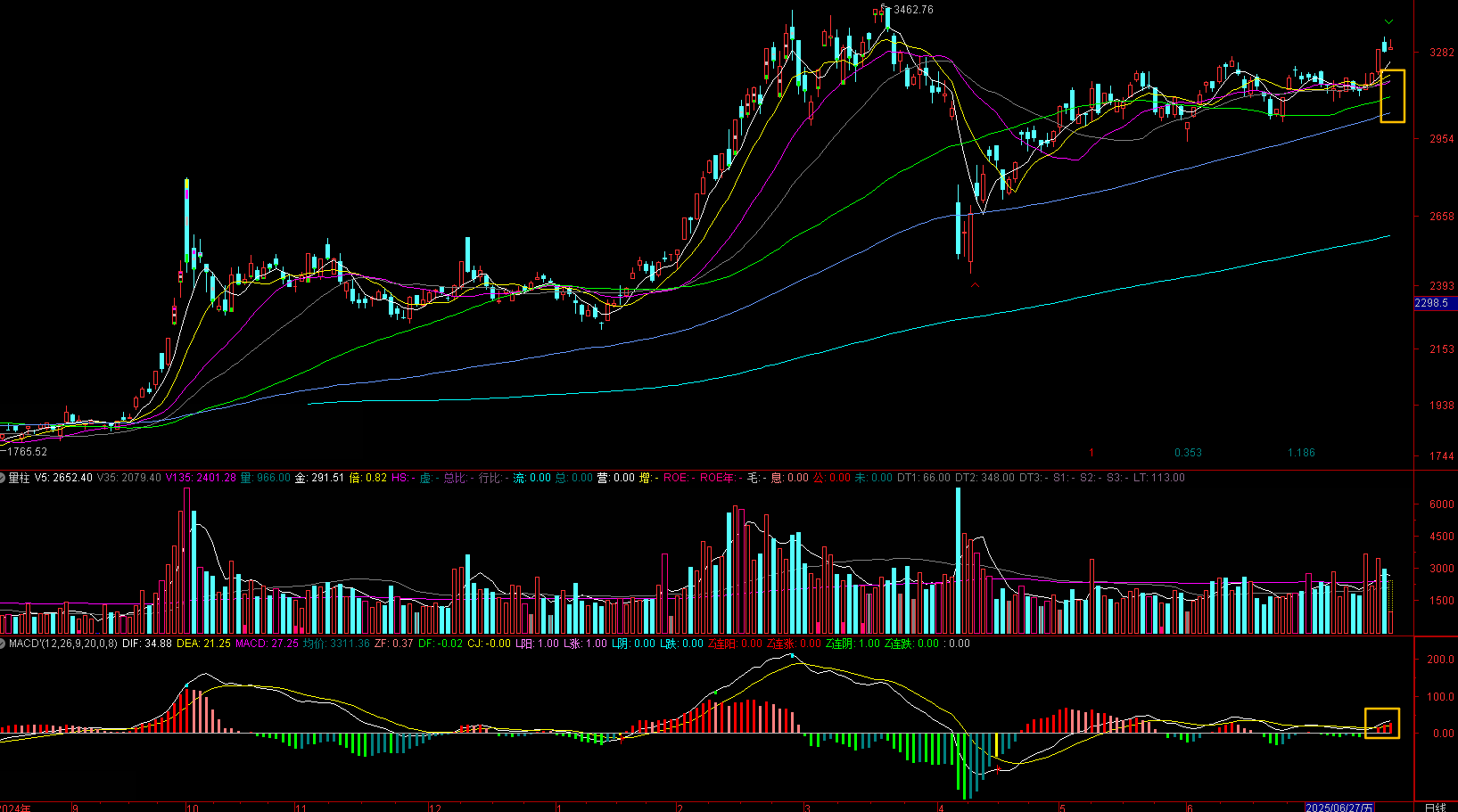This screenshot has width=1458, height=812.
Task: Click the ZF: 0.37 value
Action: 393,644
